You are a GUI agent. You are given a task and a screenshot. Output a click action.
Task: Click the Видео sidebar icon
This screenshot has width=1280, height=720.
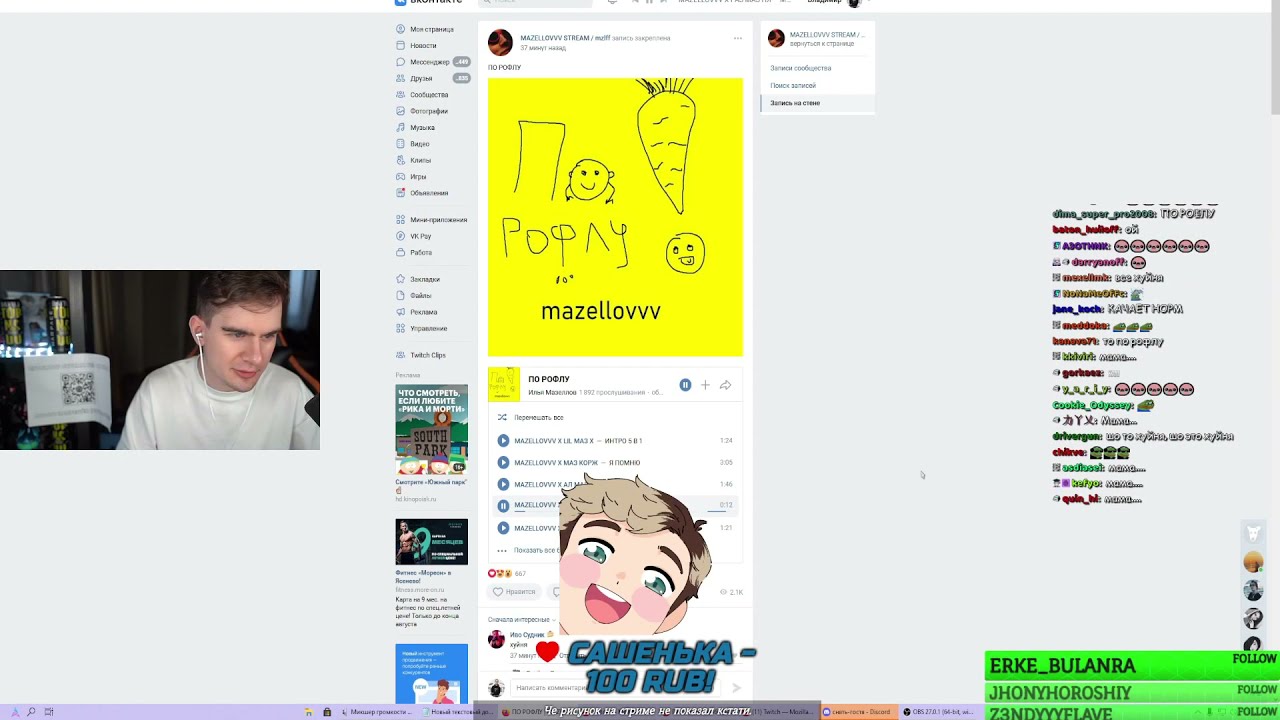[x=401, y=143]
